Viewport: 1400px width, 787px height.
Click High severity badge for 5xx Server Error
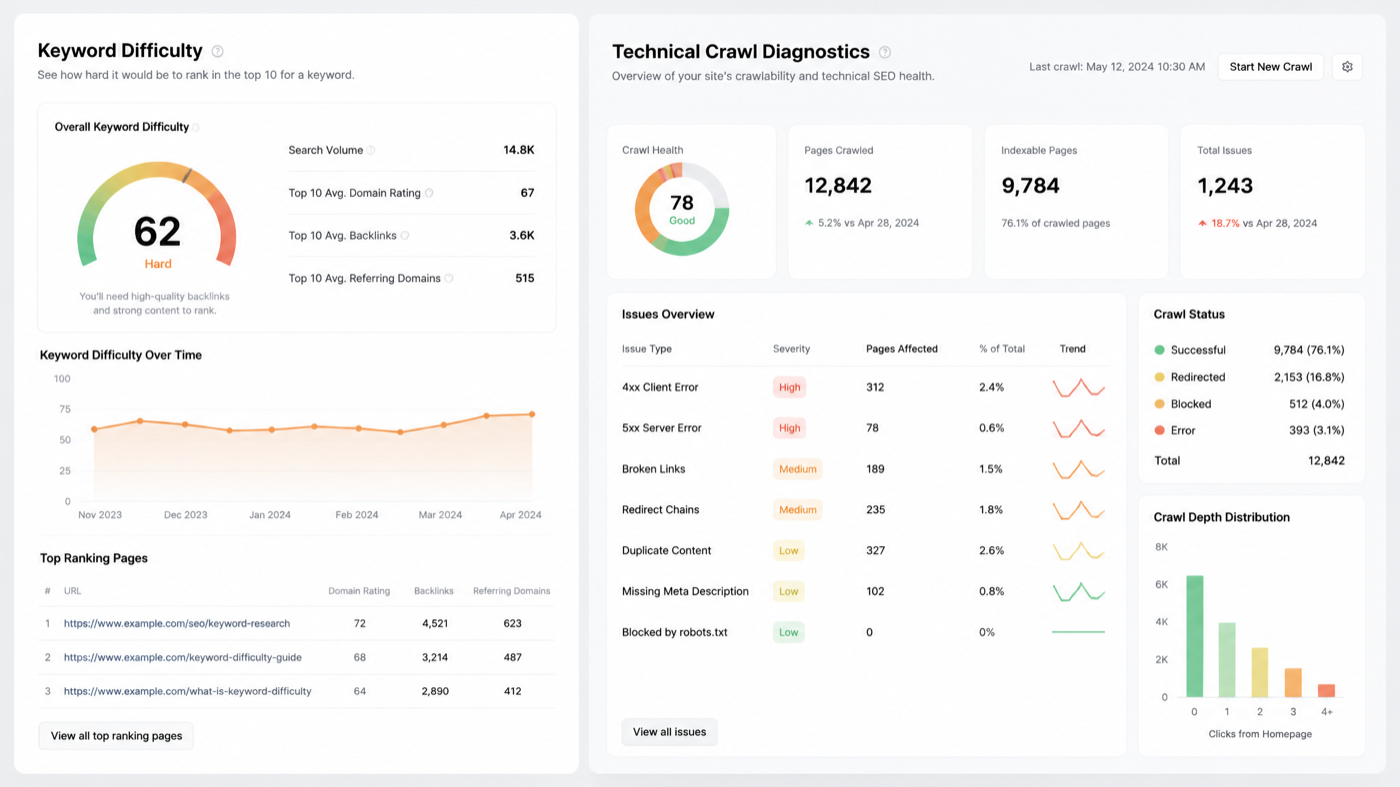789,428
